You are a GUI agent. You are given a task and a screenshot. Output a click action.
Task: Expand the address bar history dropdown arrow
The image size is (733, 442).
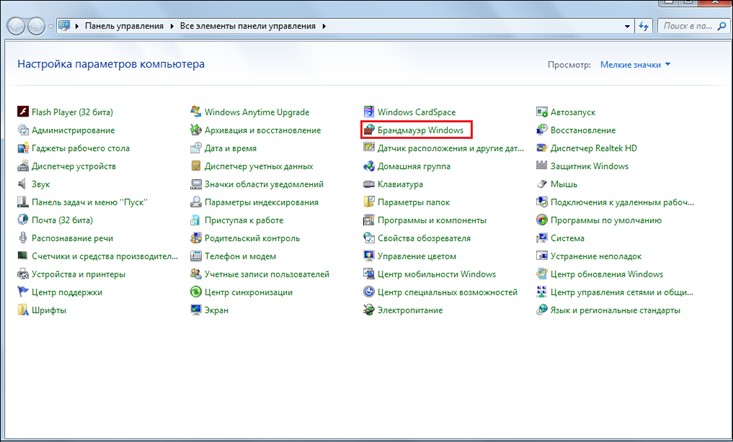[627, 26]
